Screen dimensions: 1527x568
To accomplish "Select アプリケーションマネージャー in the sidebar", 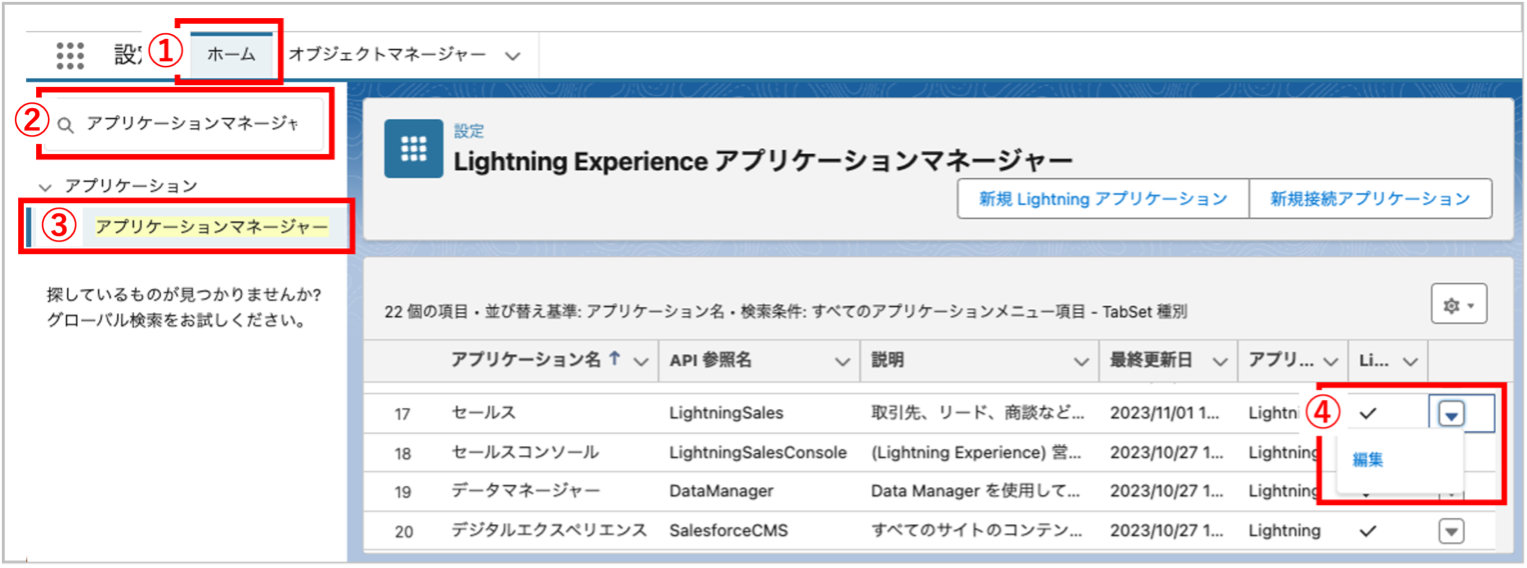I will [x=212, y=227].
